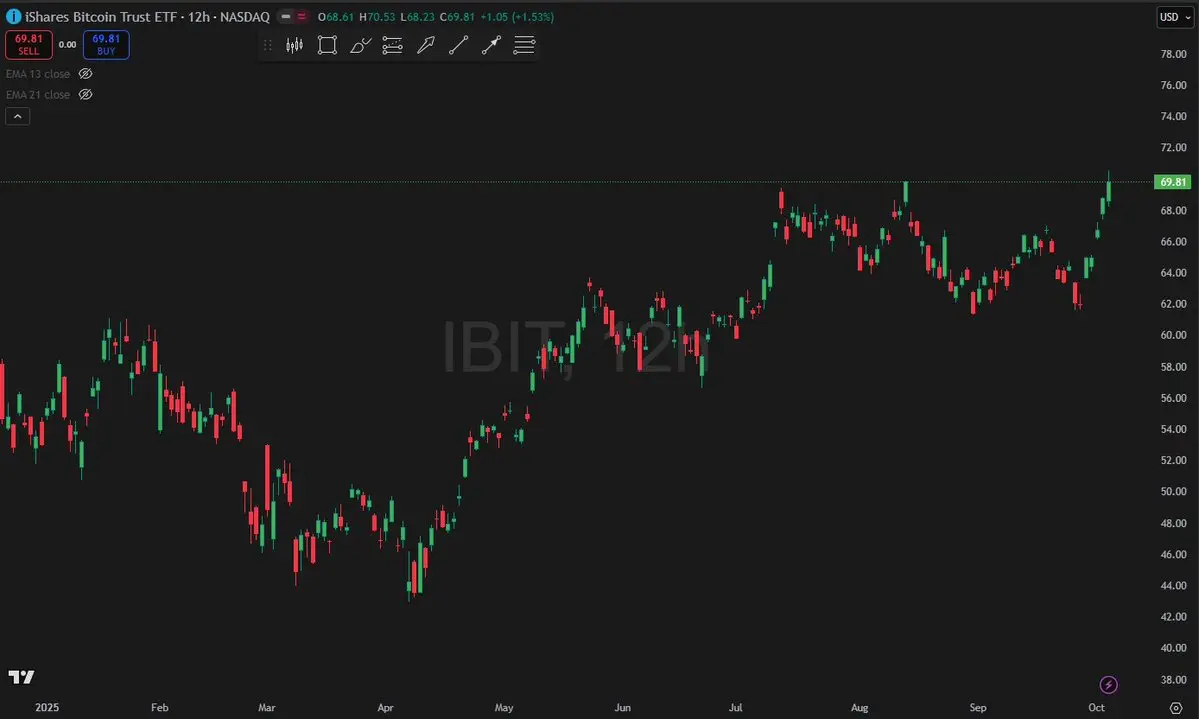This screenshot has width=1199, height=719.
Task: Select the Trend Line tool
Action: coord(458,45)
